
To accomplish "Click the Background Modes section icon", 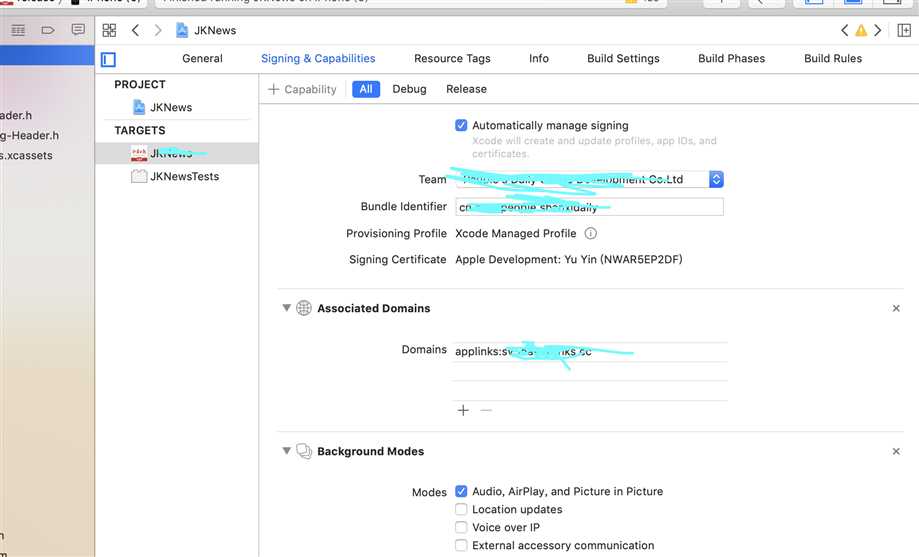I will [304, 451].
